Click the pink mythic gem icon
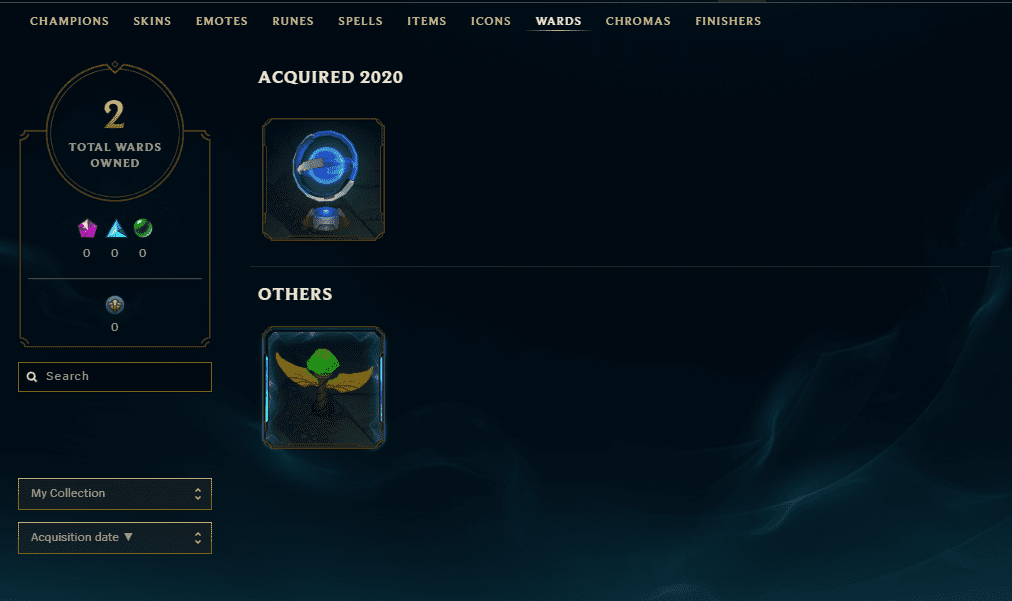The image size is (1012, 601). click(87, 229)
